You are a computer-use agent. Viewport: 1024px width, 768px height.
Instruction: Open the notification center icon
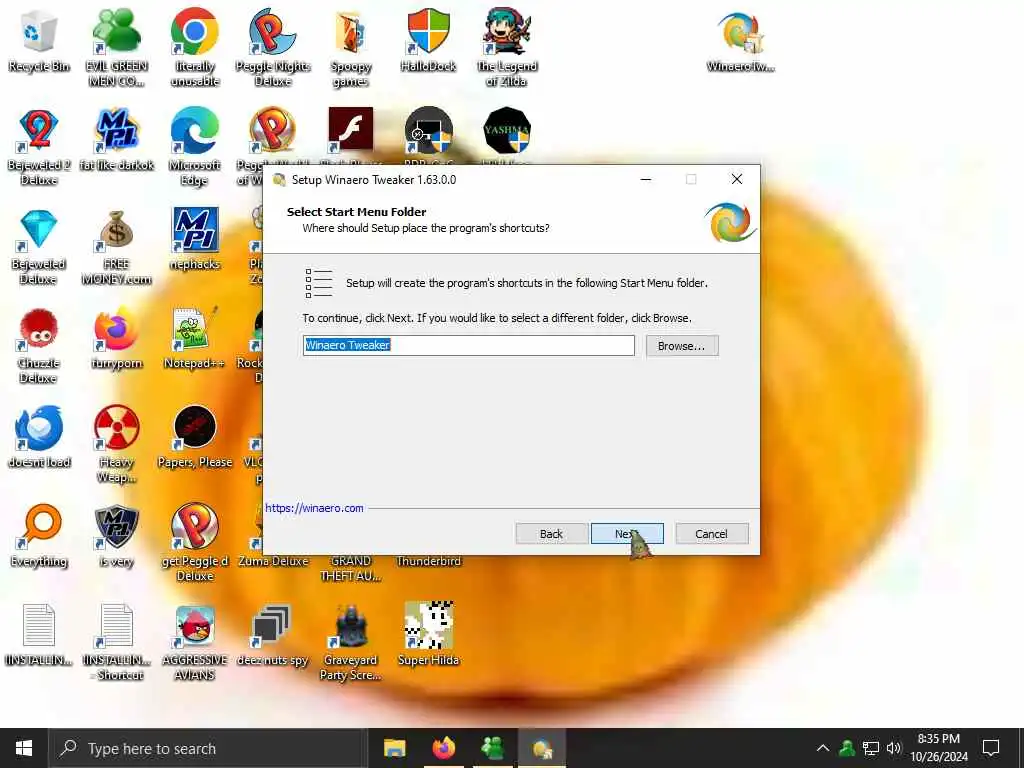(x=991, y=748)
